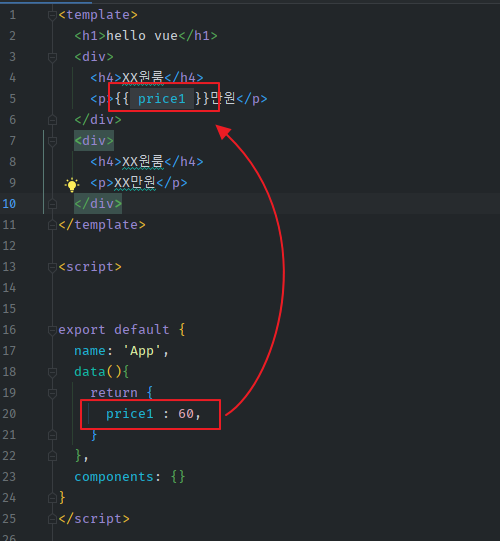Click line number 17 in the gutter

coord(9,351)
